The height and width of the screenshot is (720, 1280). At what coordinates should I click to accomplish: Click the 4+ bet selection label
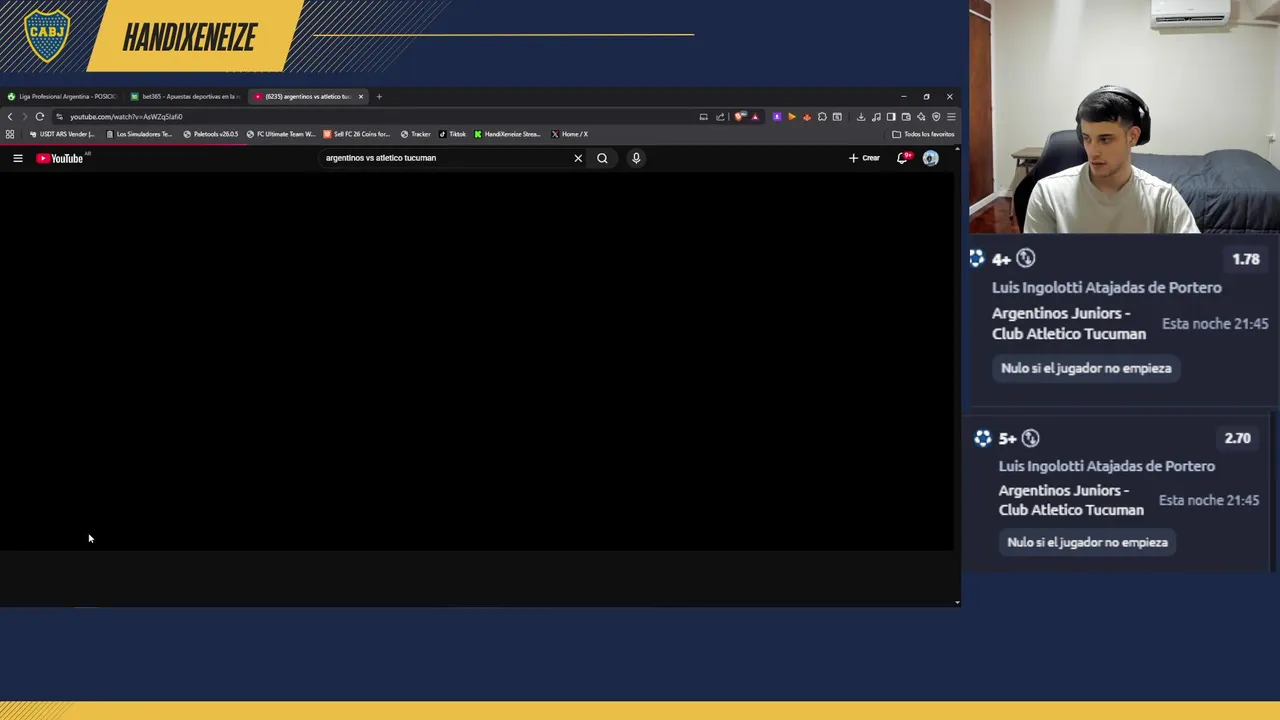point(1001,260)
